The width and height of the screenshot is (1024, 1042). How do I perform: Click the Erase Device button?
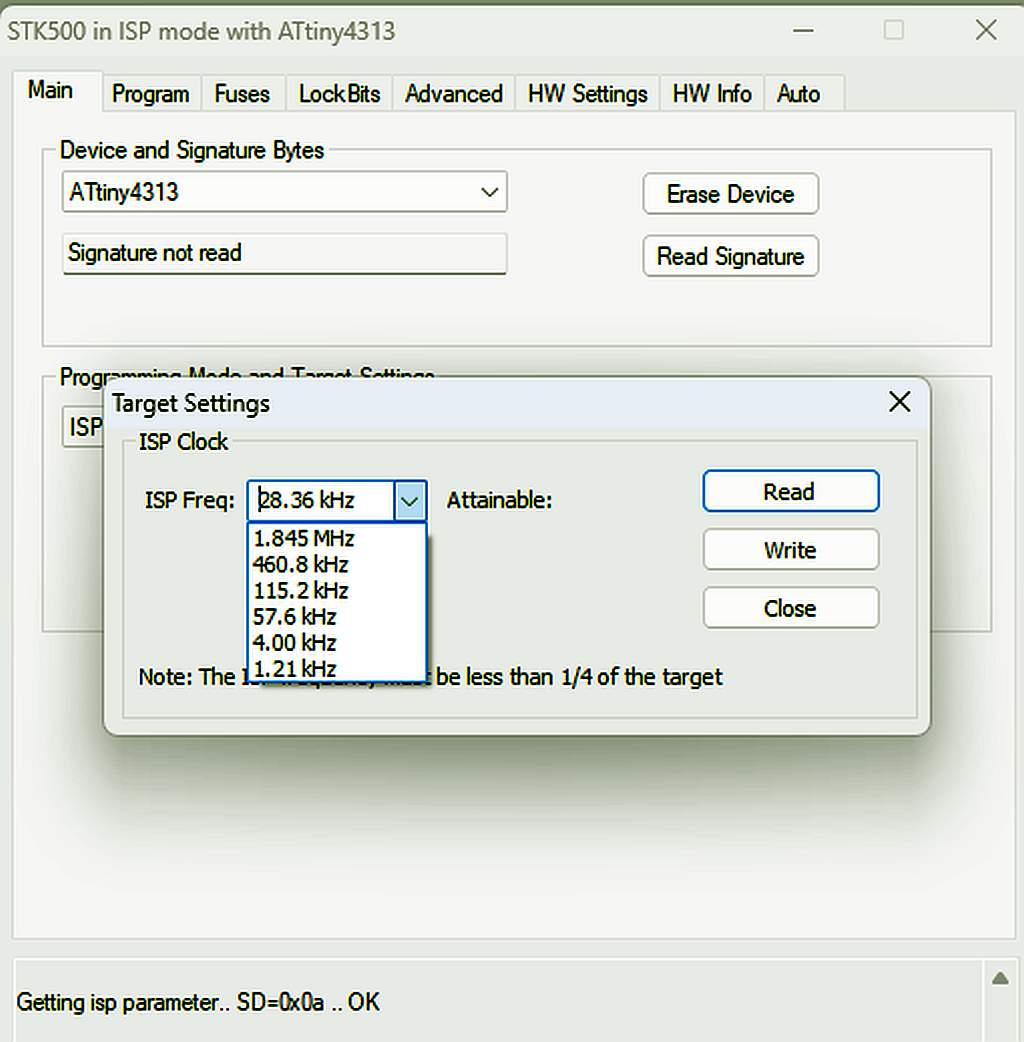click(x=730, y=194)
